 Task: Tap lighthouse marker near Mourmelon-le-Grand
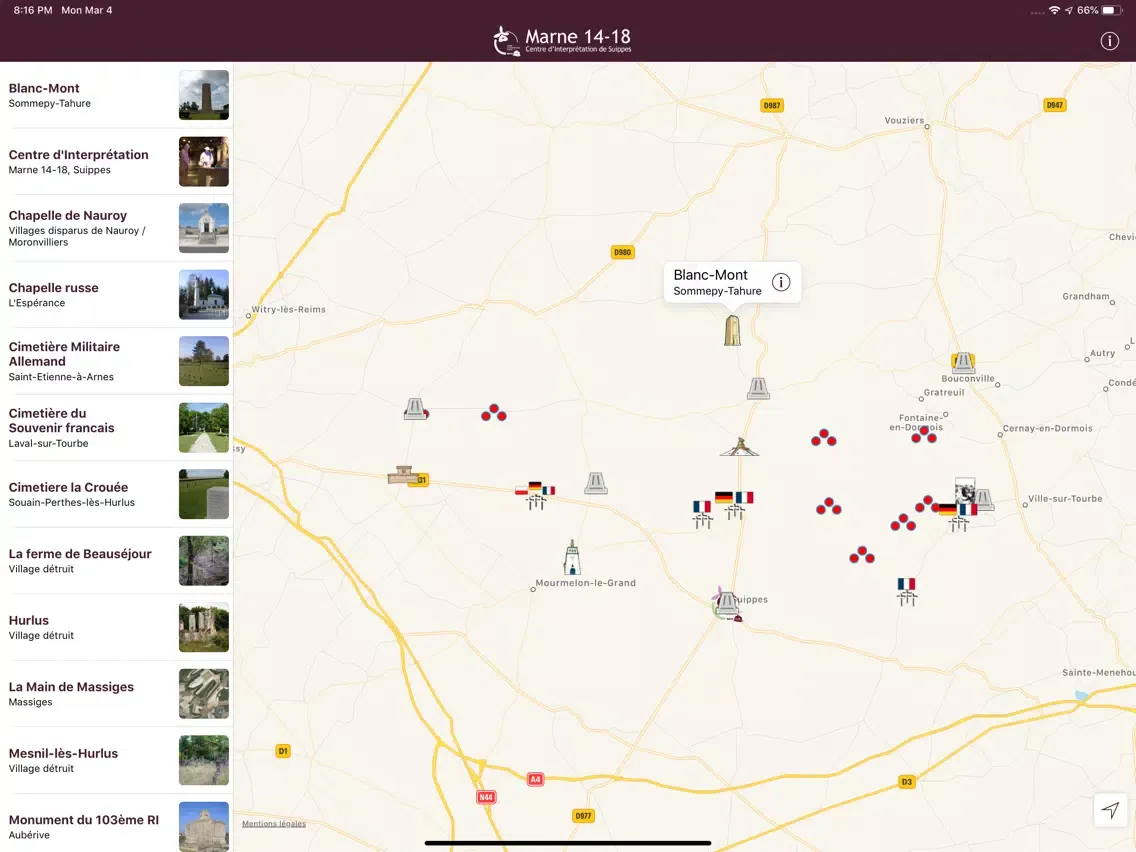[572, 558]
